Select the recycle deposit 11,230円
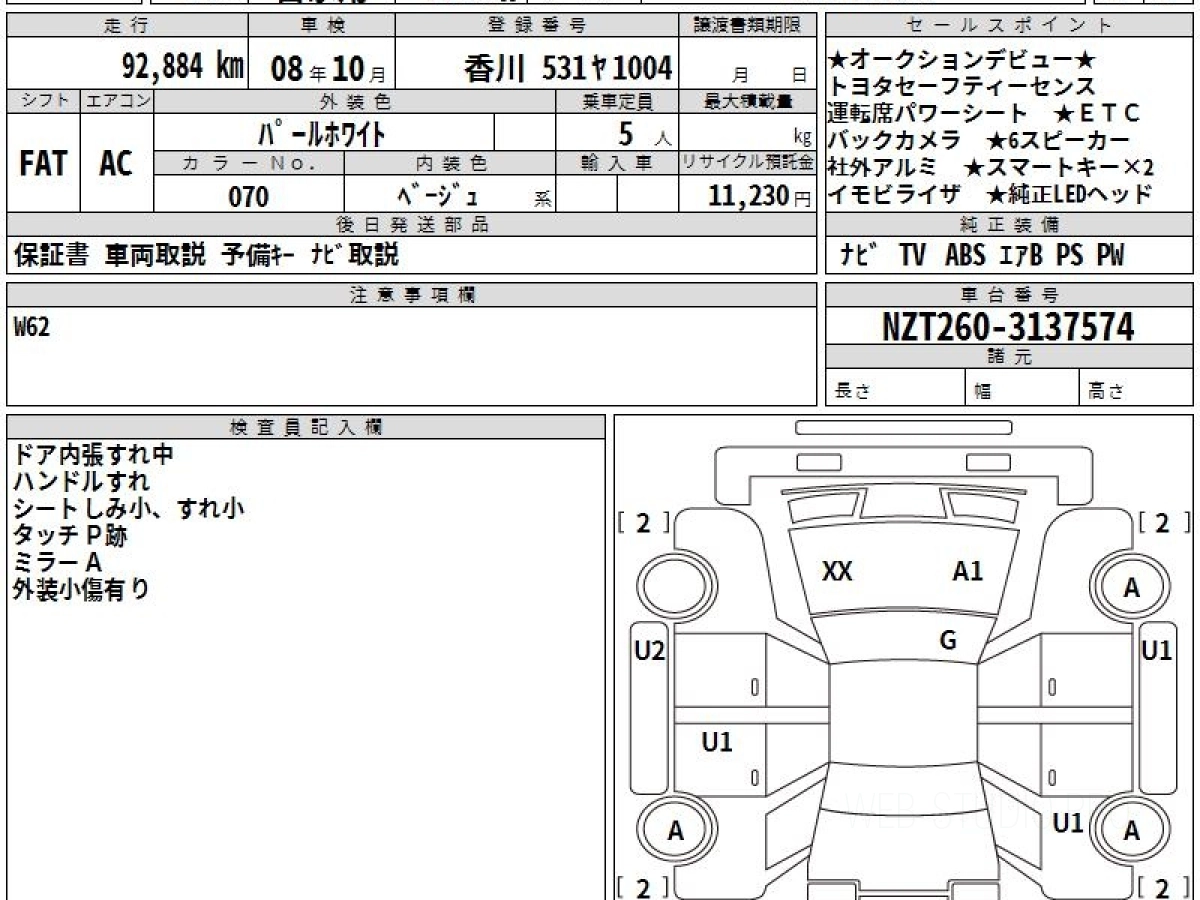Screen dimensions: 1200x900 (760, 196)
